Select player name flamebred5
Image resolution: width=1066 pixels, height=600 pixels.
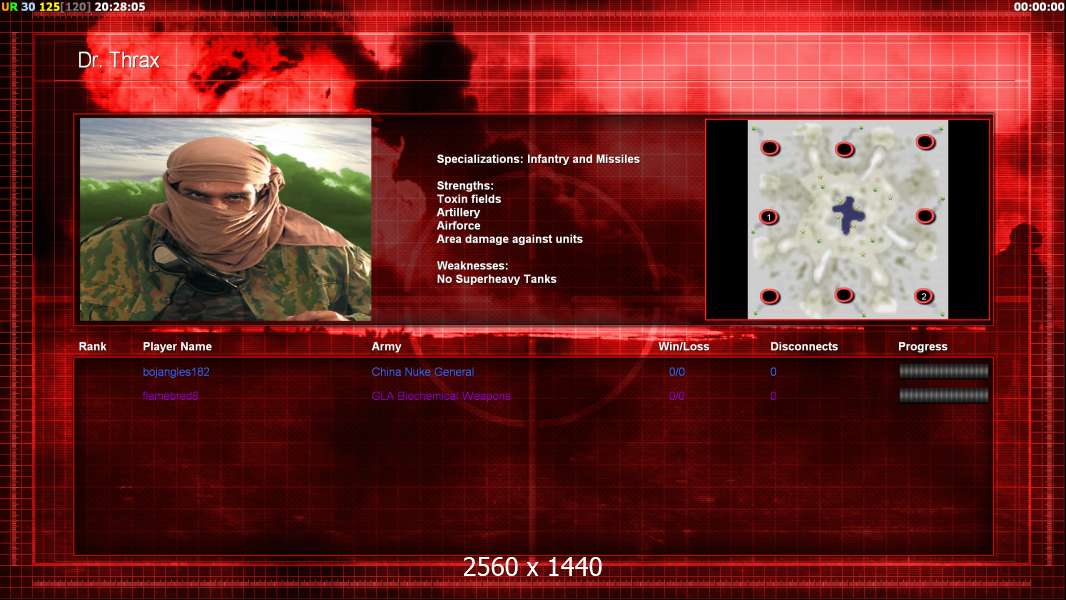(171, 395)
